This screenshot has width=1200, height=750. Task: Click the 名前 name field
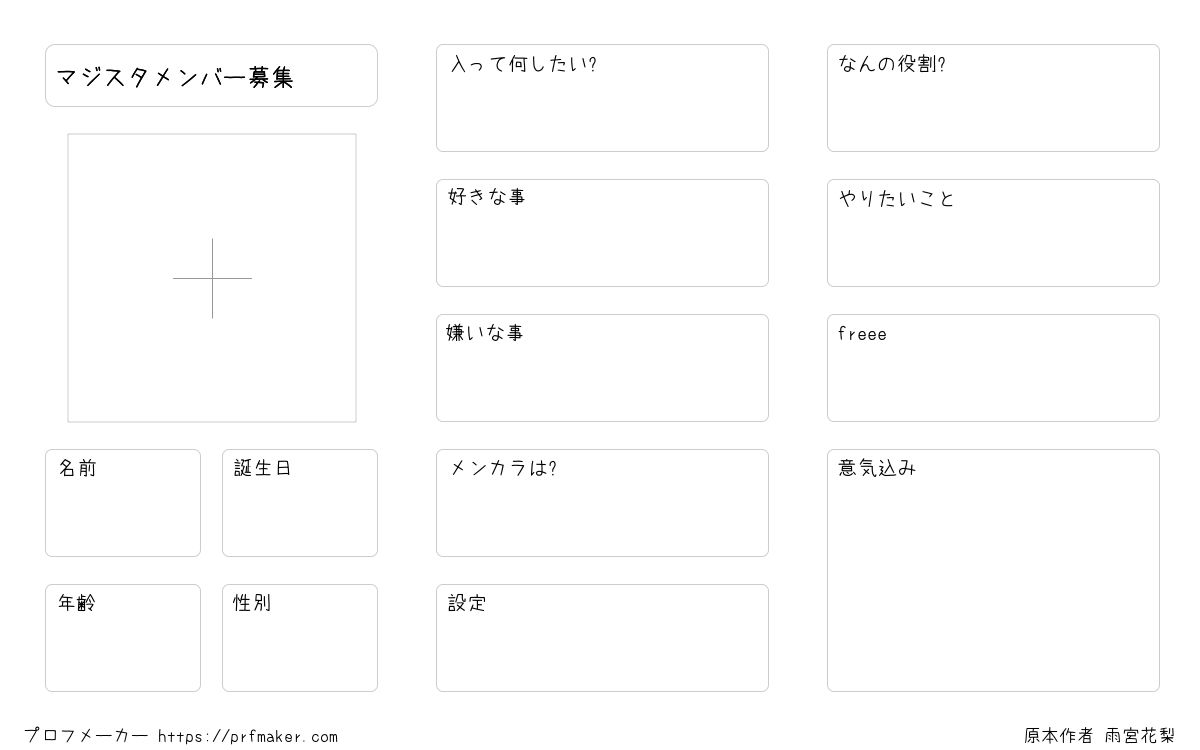coord(123,503)
